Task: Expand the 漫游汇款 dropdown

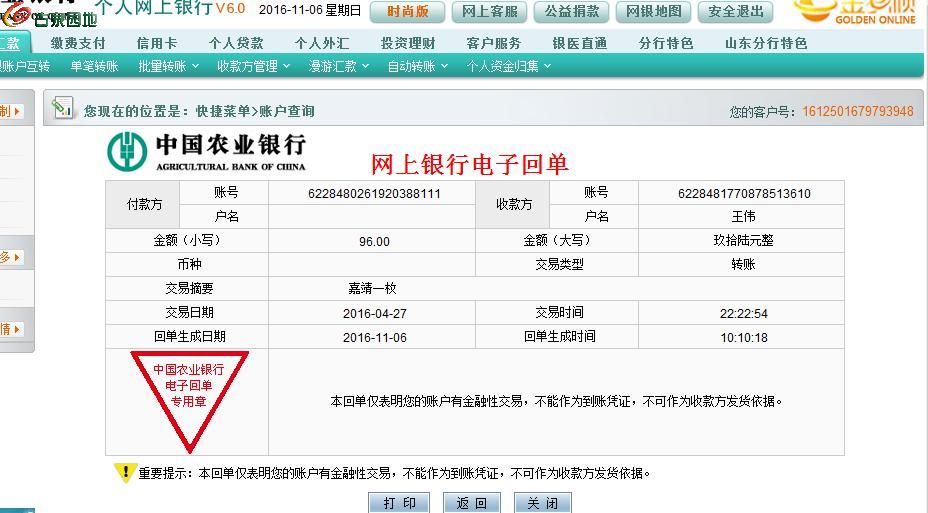Action: click(x=339, y=66)
